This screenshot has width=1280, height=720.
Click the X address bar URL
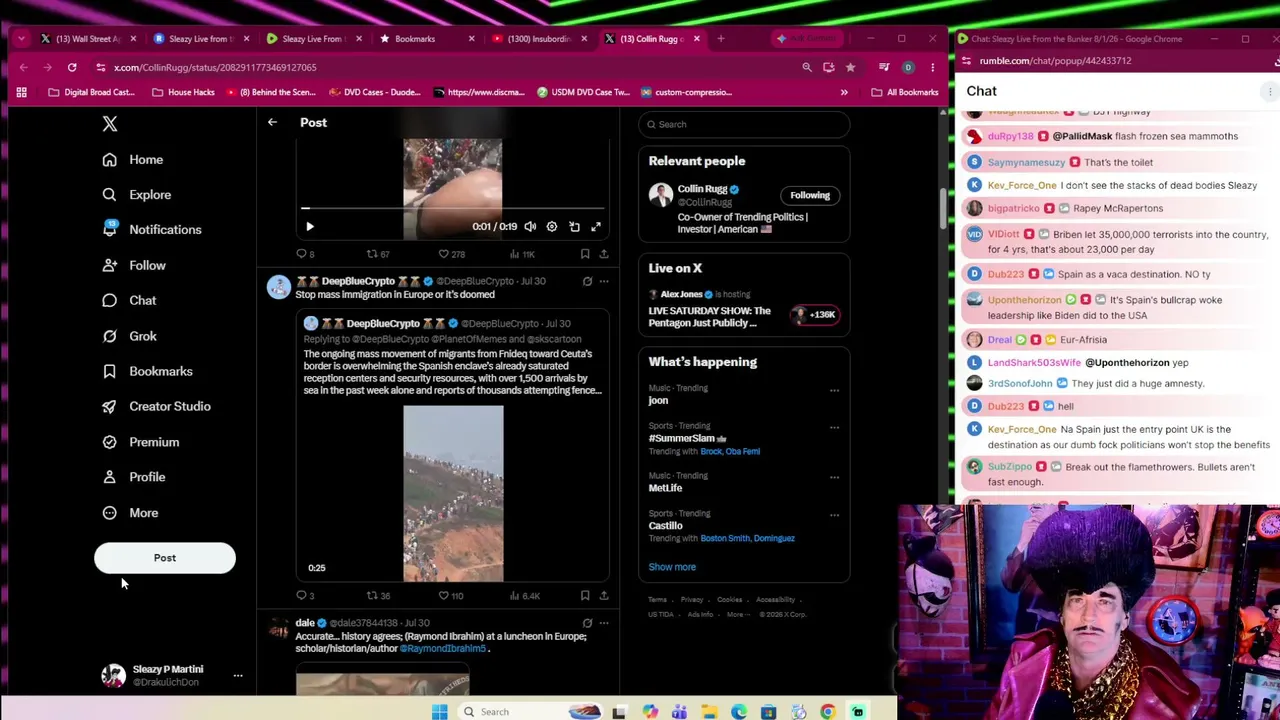click(215, 67)
